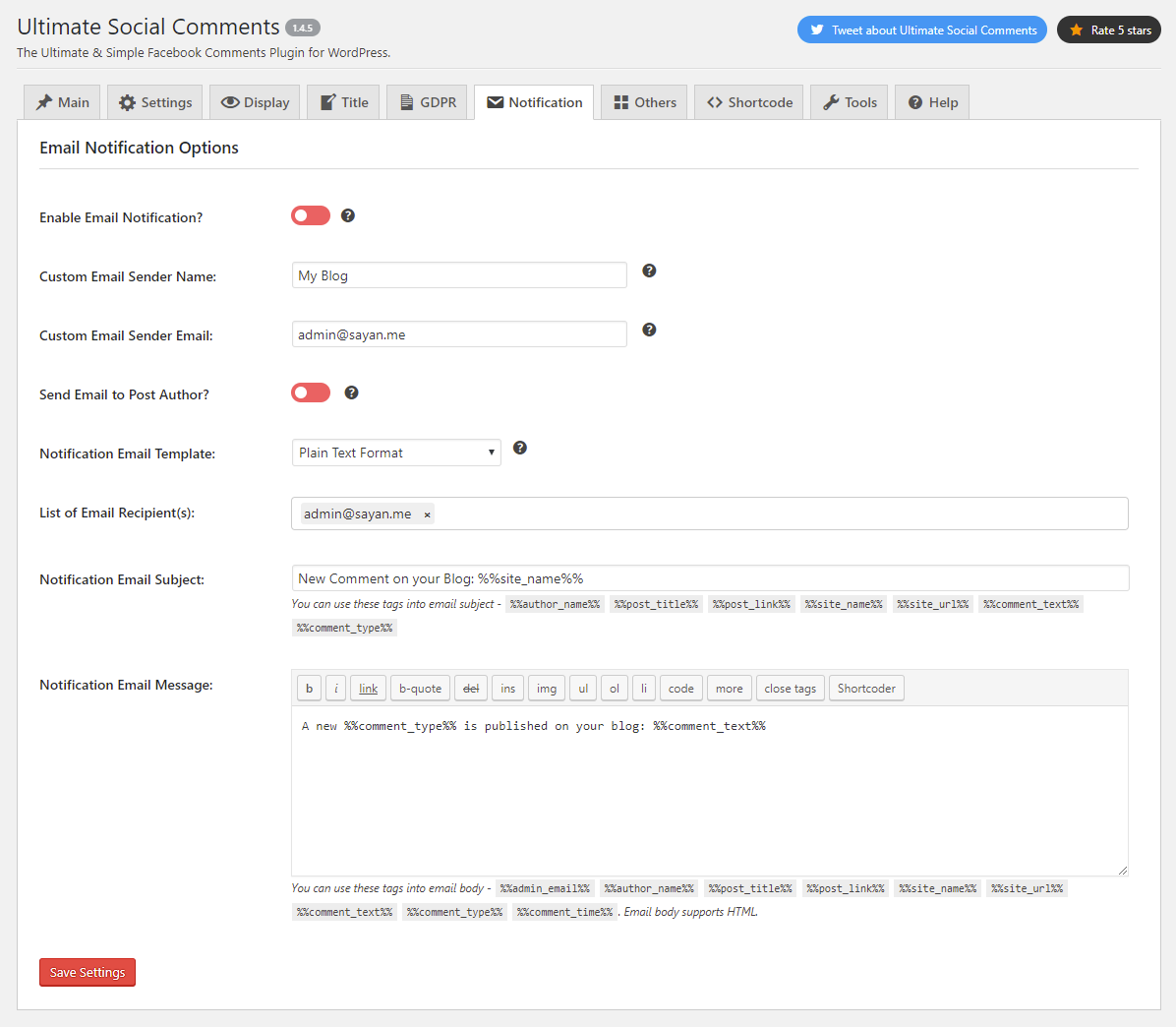Switch to the GDPR tab

[x=428, y=102]
